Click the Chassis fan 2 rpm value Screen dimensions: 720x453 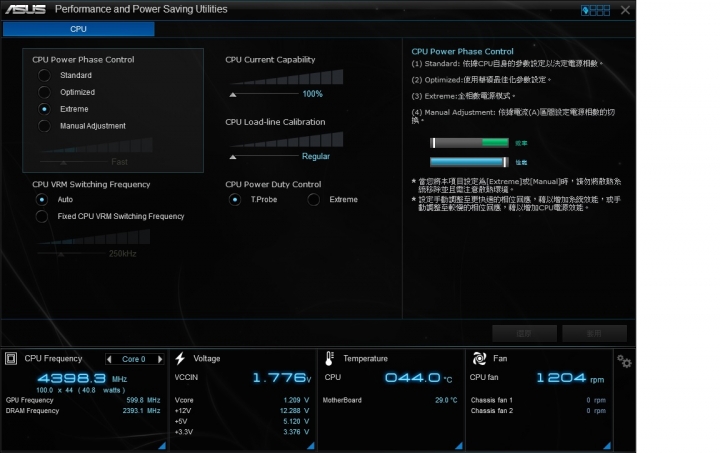click(x=596, y=411)
